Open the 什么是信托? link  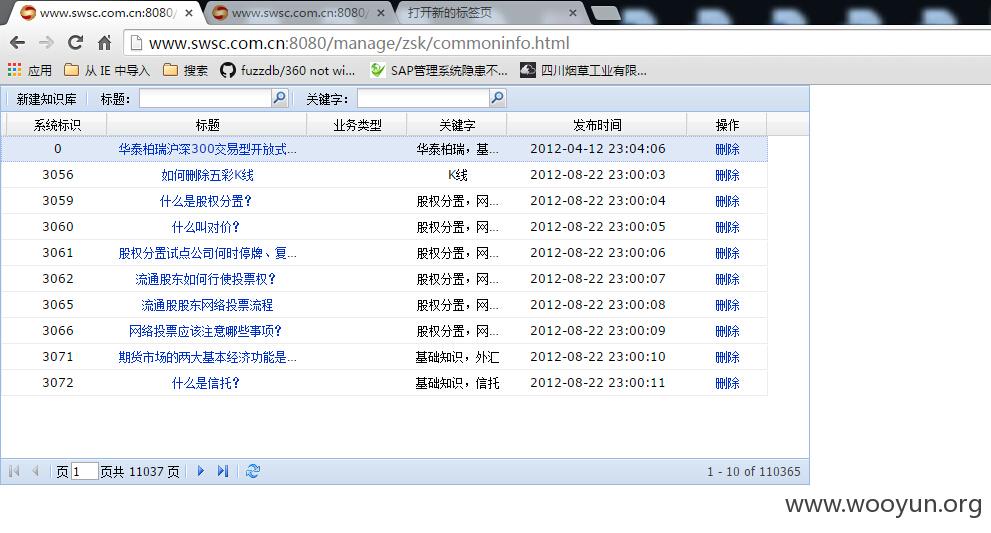pos(205,383)
